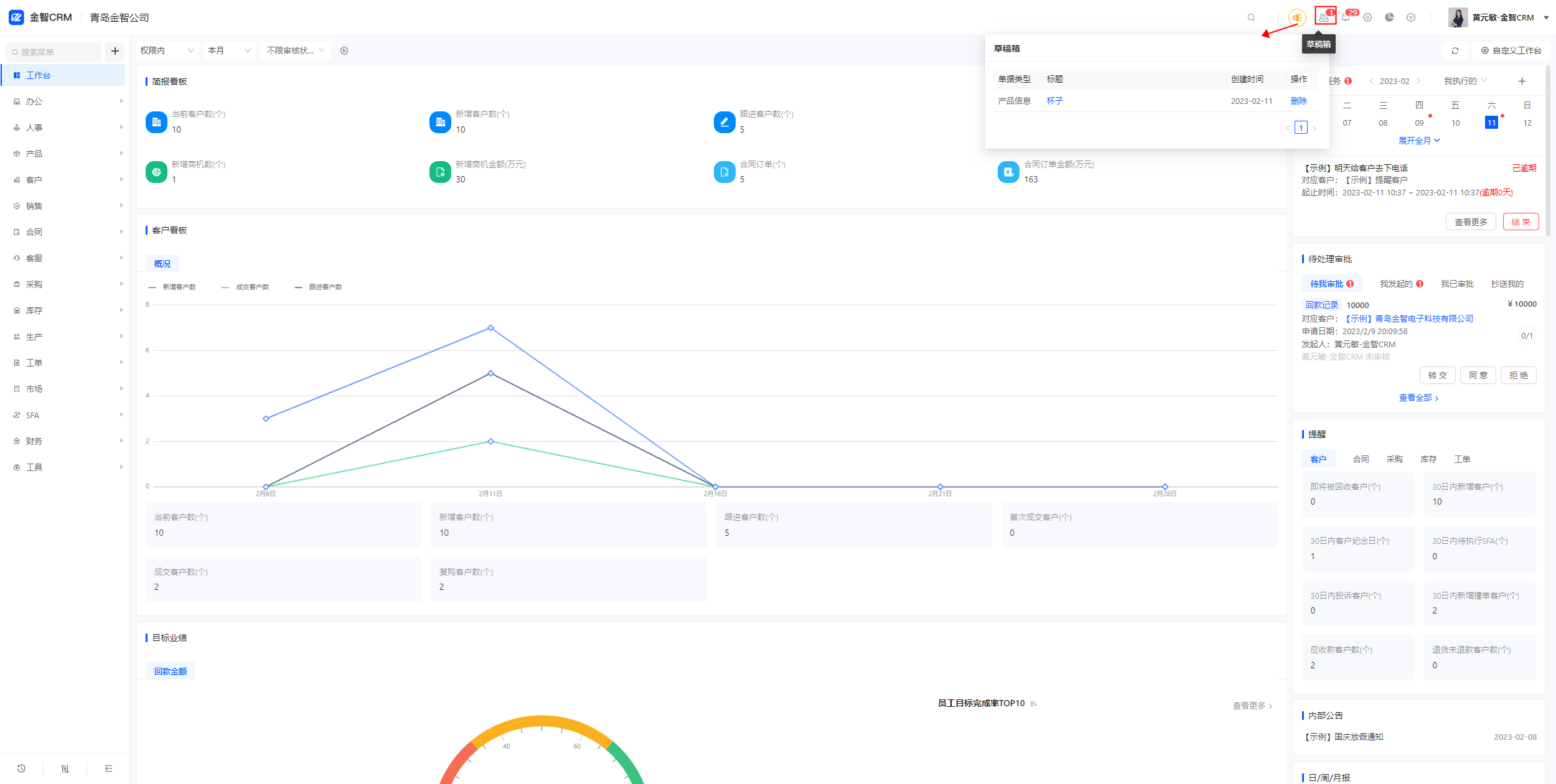Click the refresh workbench icon
1556x784 pixels.
(1455, 50)
